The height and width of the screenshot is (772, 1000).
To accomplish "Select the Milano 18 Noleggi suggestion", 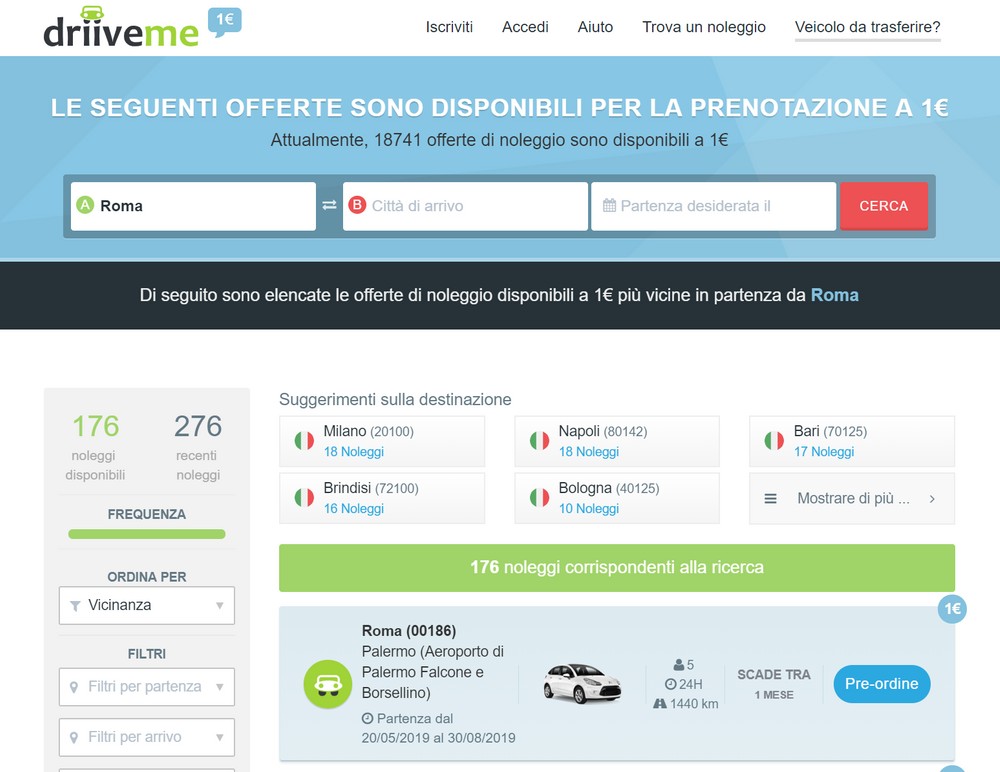I will tap(382, 442).
